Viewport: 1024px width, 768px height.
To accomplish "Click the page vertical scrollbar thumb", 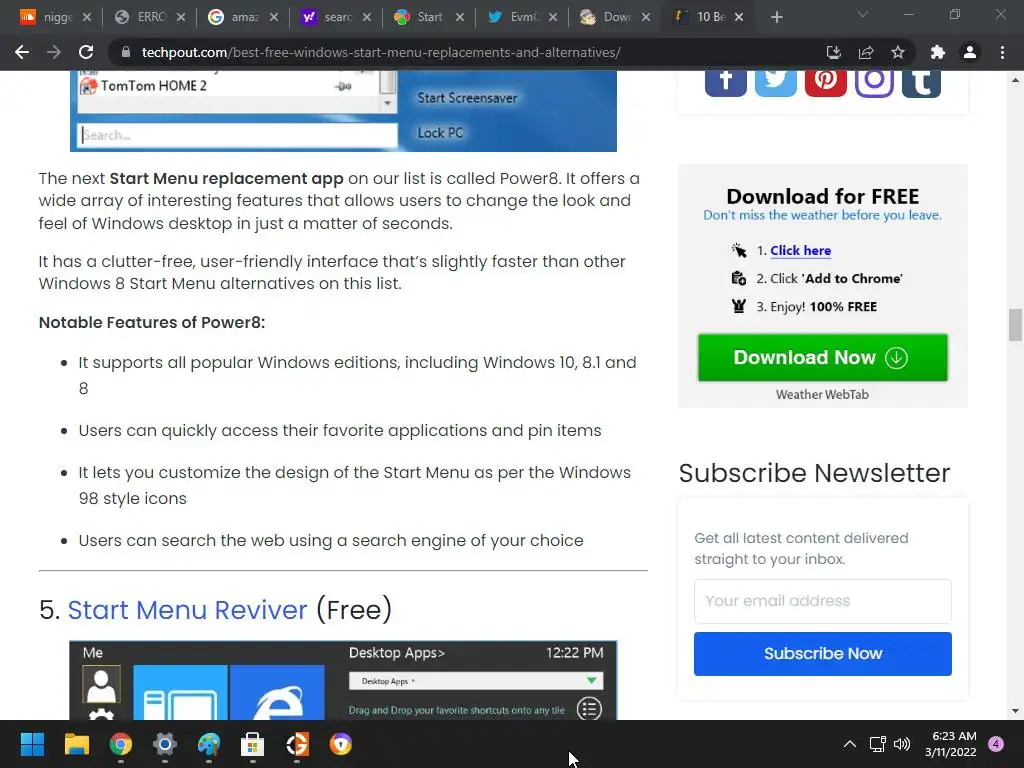I will tap(1015, 325).
